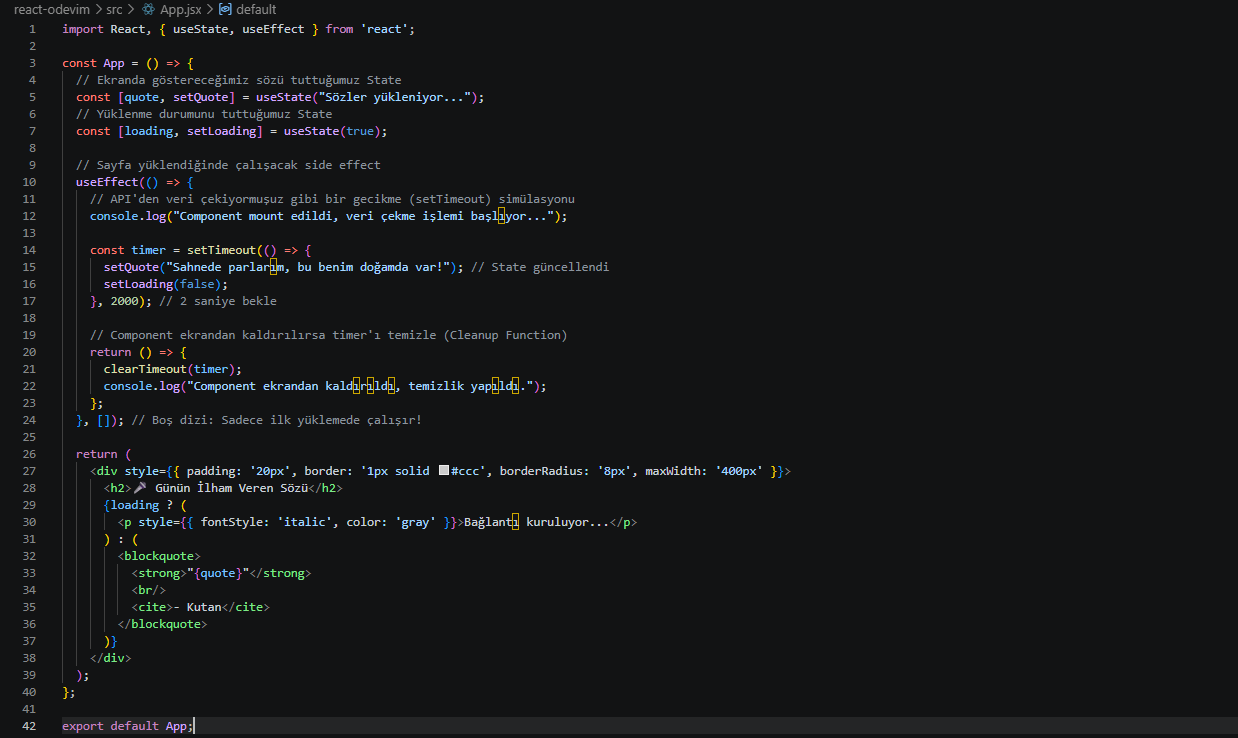Screen dimensions: 1238x738
Task: Click the closing </blockquote> tag
Action: point(162,624)
